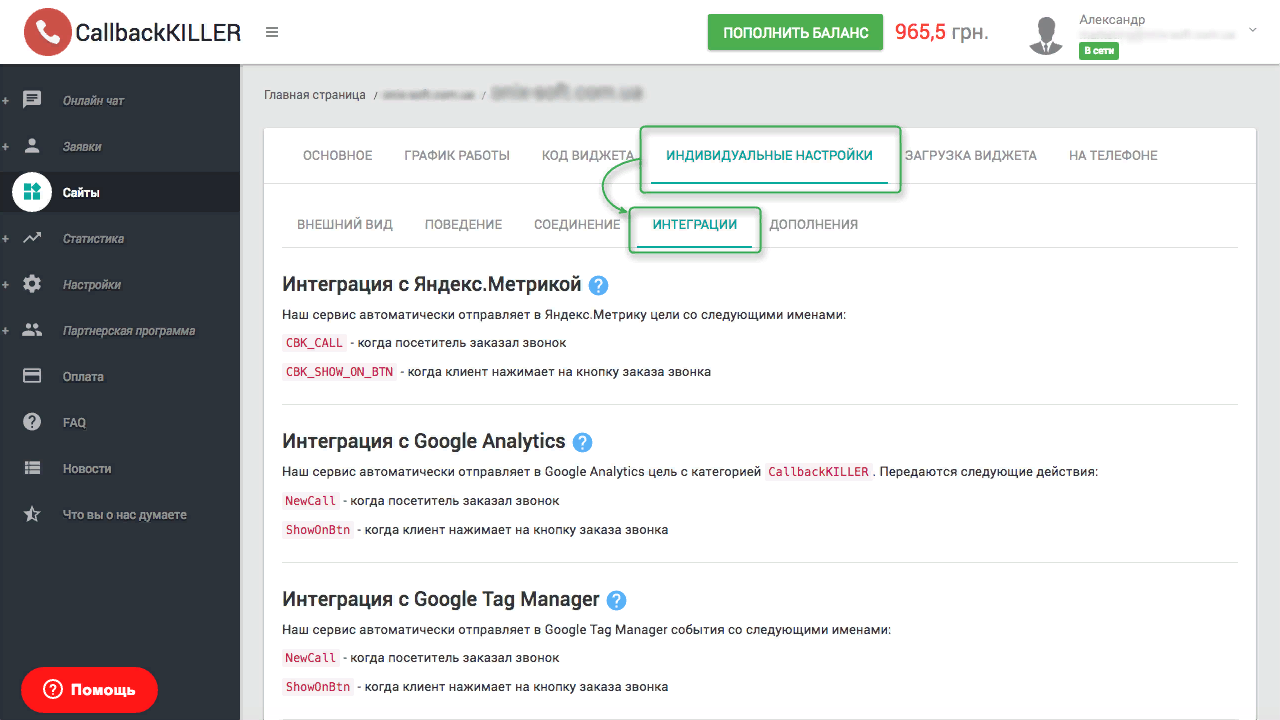The width and height of the screenshot is (1280, 720).
Task: Select ShowOnBtn code under Google Analytics
Action: point(318,530)
